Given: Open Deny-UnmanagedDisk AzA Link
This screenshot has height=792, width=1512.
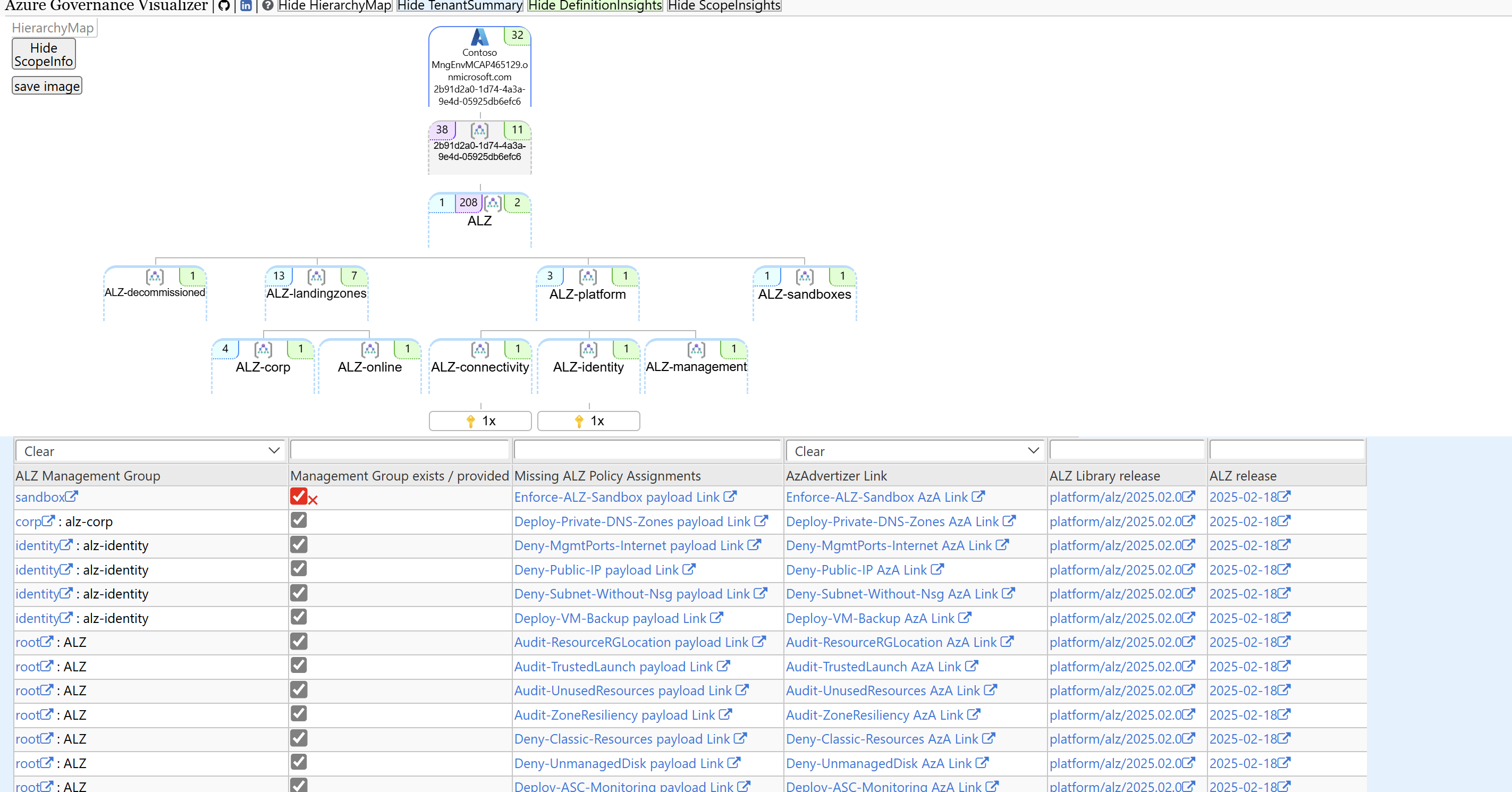Looking at the screenshot, I should coord(879,763).
